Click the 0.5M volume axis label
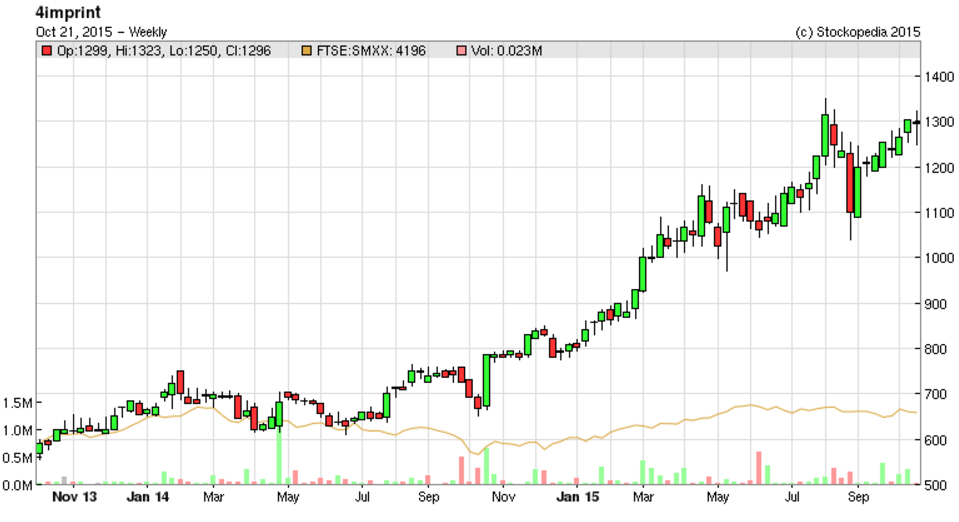Viewport: 959px width, 522px height. [x=17, y=458]
